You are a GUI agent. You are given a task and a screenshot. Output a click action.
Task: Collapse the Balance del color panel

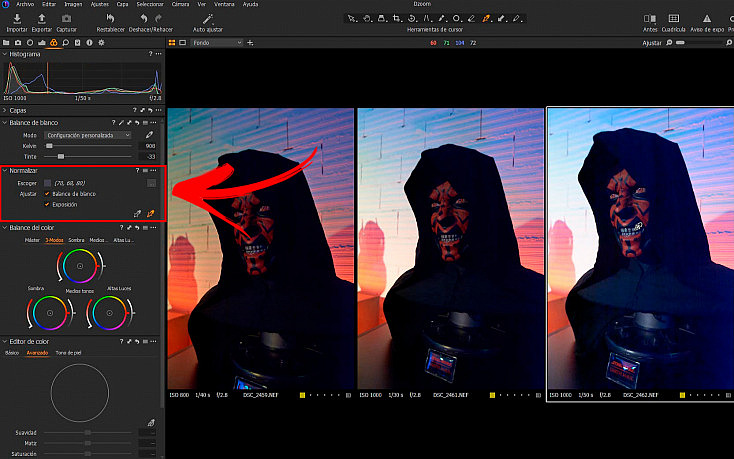click(x=5, y=228)
